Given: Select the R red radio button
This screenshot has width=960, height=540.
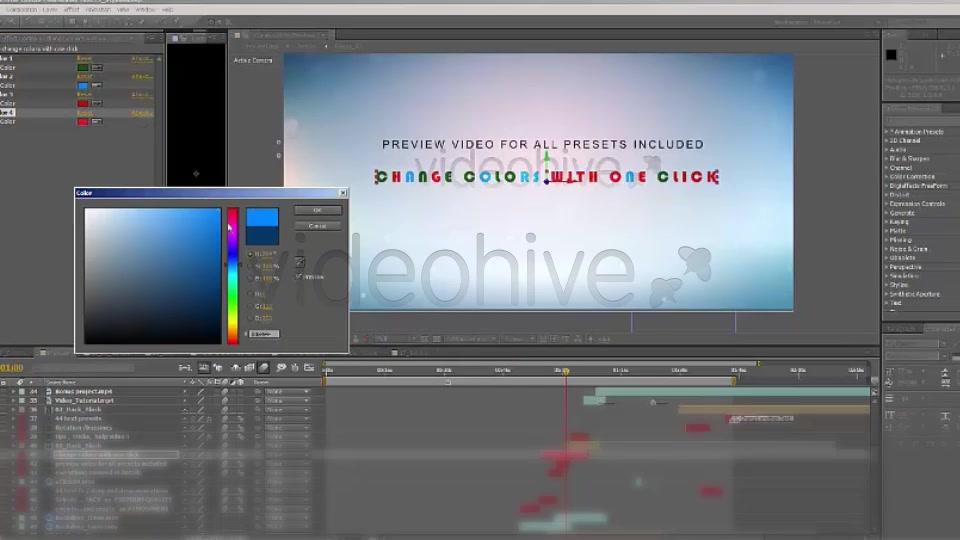Looking at the screenshot, I should (250, 294).
